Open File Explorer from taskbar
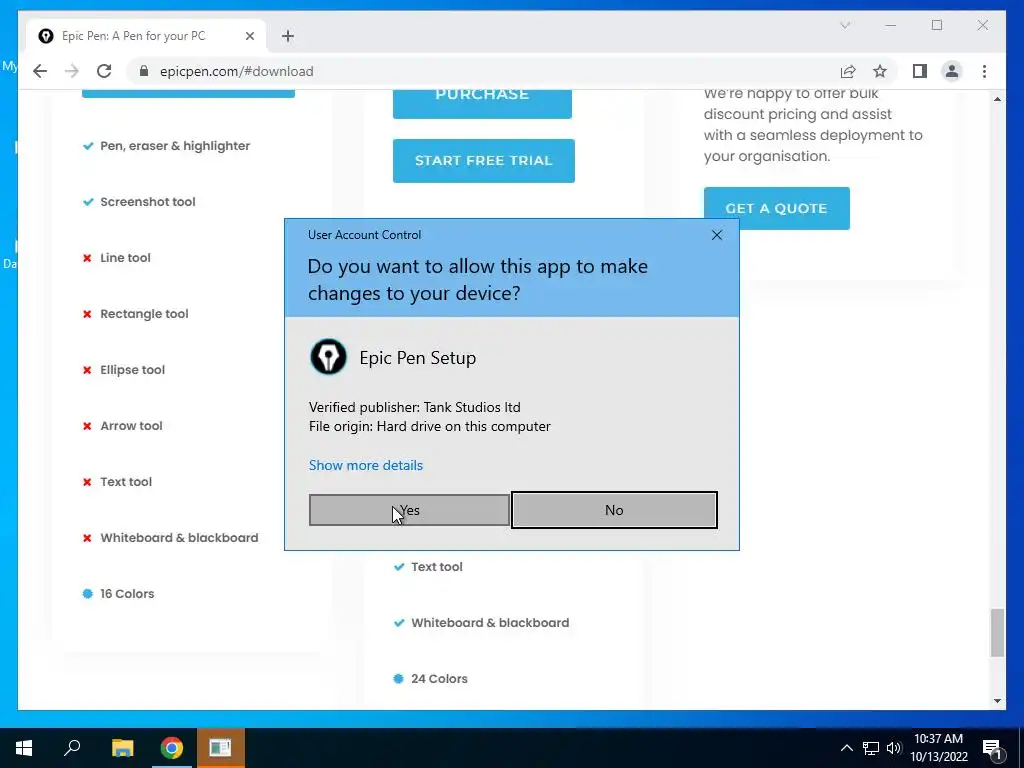Screen dimensions: 1024x768 122,748
